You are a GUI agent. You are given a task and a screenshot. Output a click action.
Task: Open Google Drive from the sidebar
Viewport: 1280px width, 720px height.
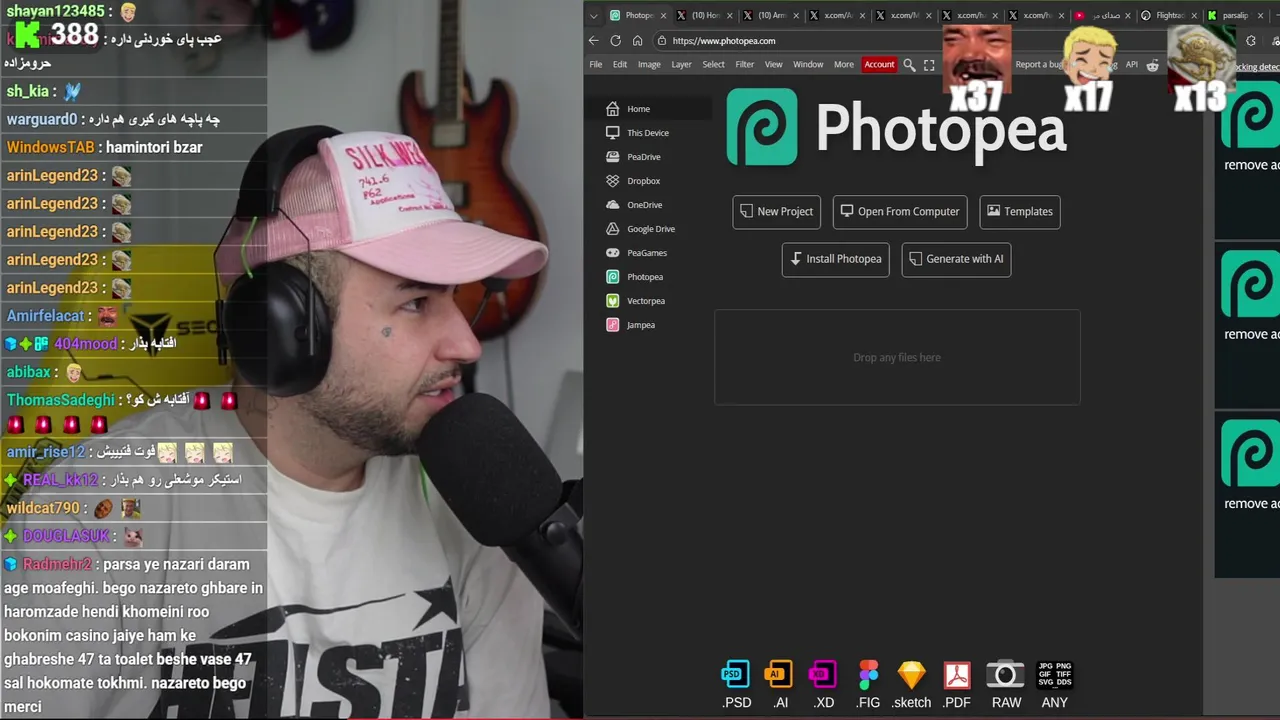[650, 229]
